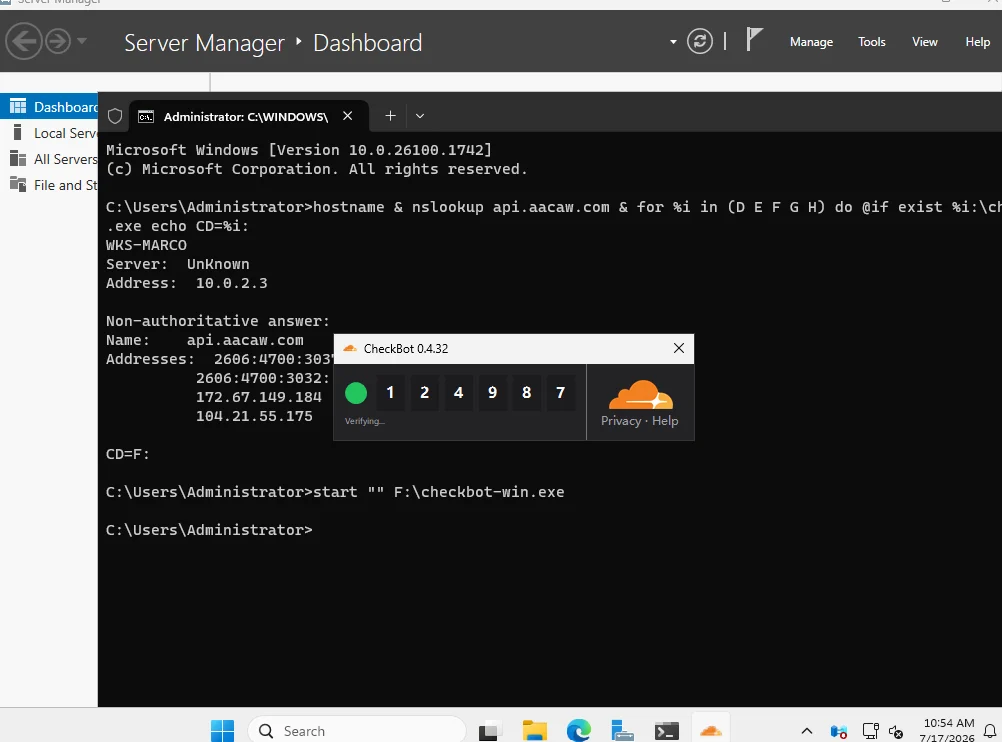Select Dashboard in the sidebar
Image resolution: width=1002 pixels, height=742 pixels.
49,107
